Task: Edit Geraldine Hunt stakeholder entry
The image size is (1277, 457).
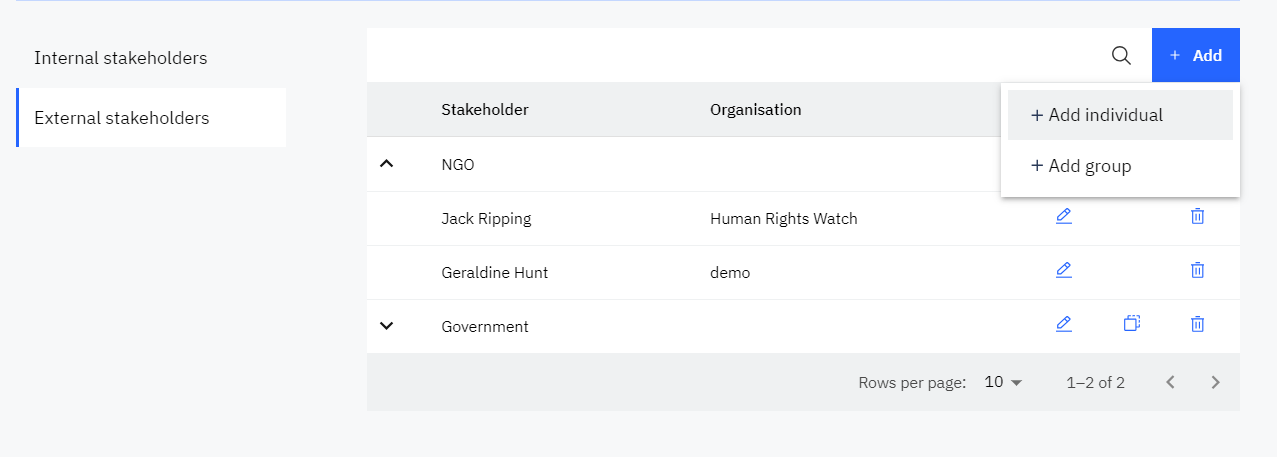Action: coord(1063,270)
